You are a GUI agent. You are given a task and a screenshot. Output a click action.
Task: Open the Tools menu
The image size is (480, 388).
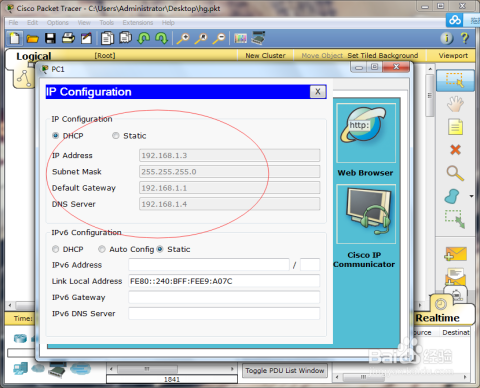pyautogui.click(x=107, y=23)
